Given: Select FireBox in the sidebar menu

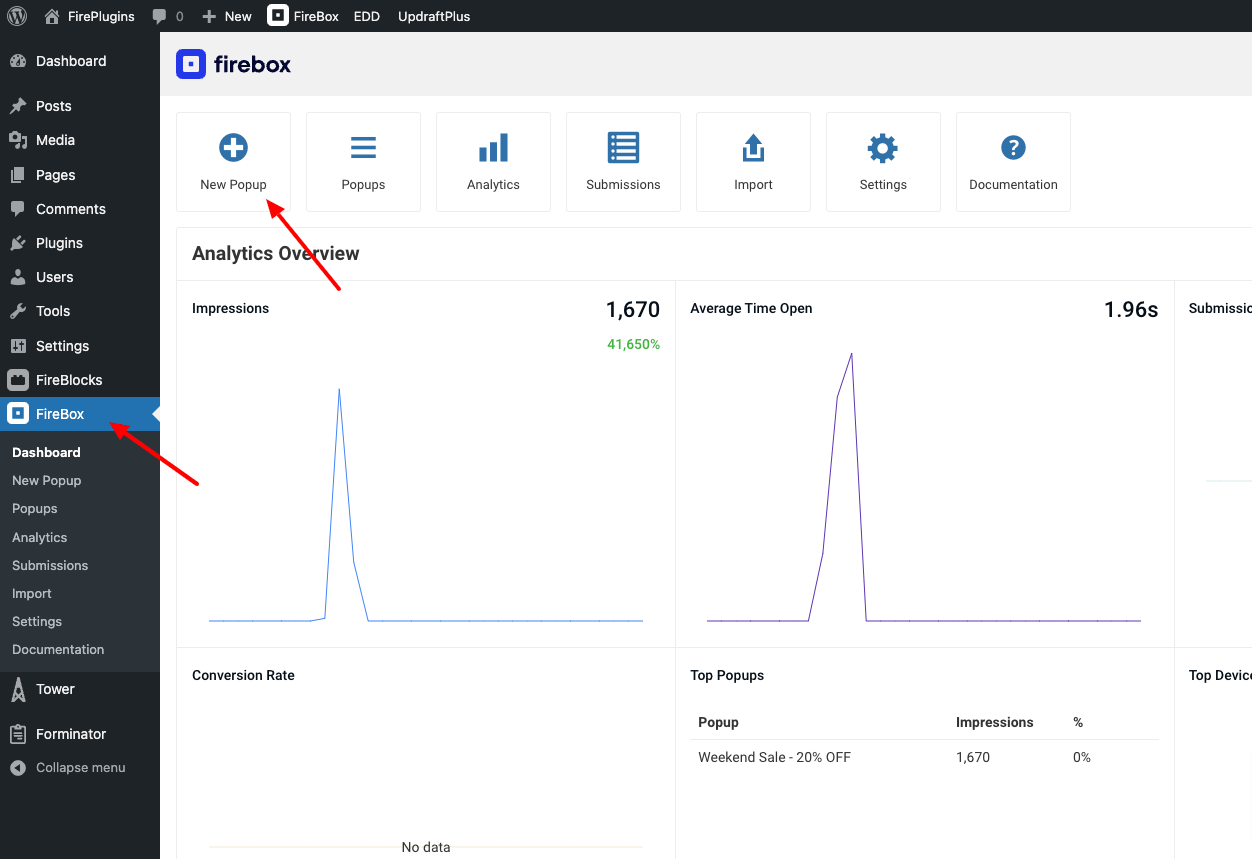Looking at the screenshot, I should coord(80,414).
